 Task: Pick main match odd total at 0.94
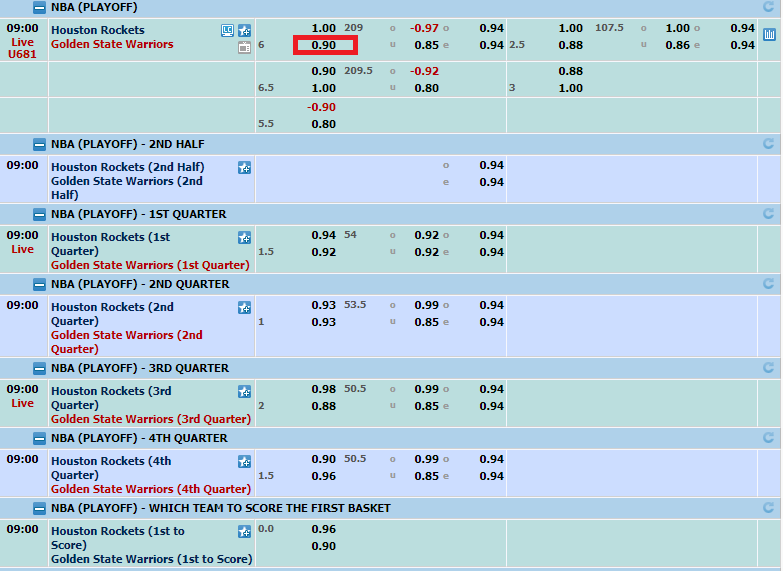tap(491, 28)
